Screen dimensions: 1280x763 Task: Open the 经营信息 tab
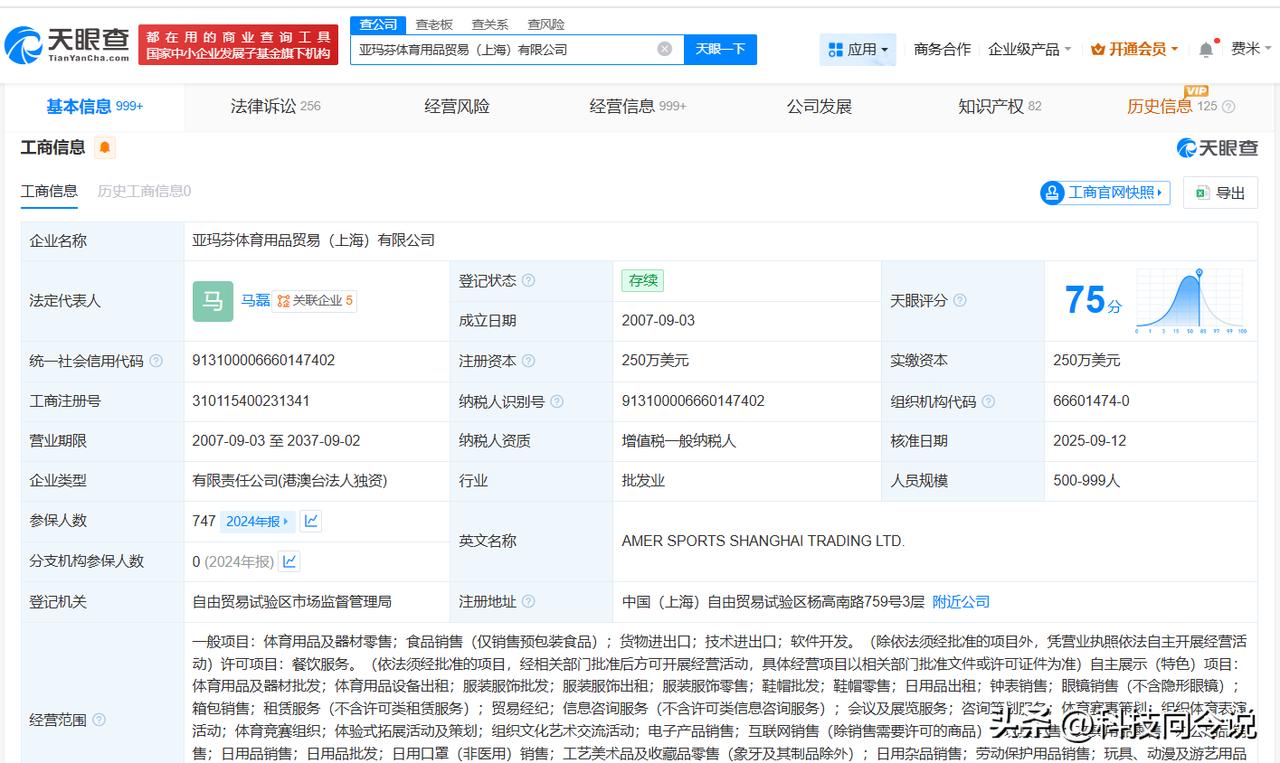pos(638,106)
